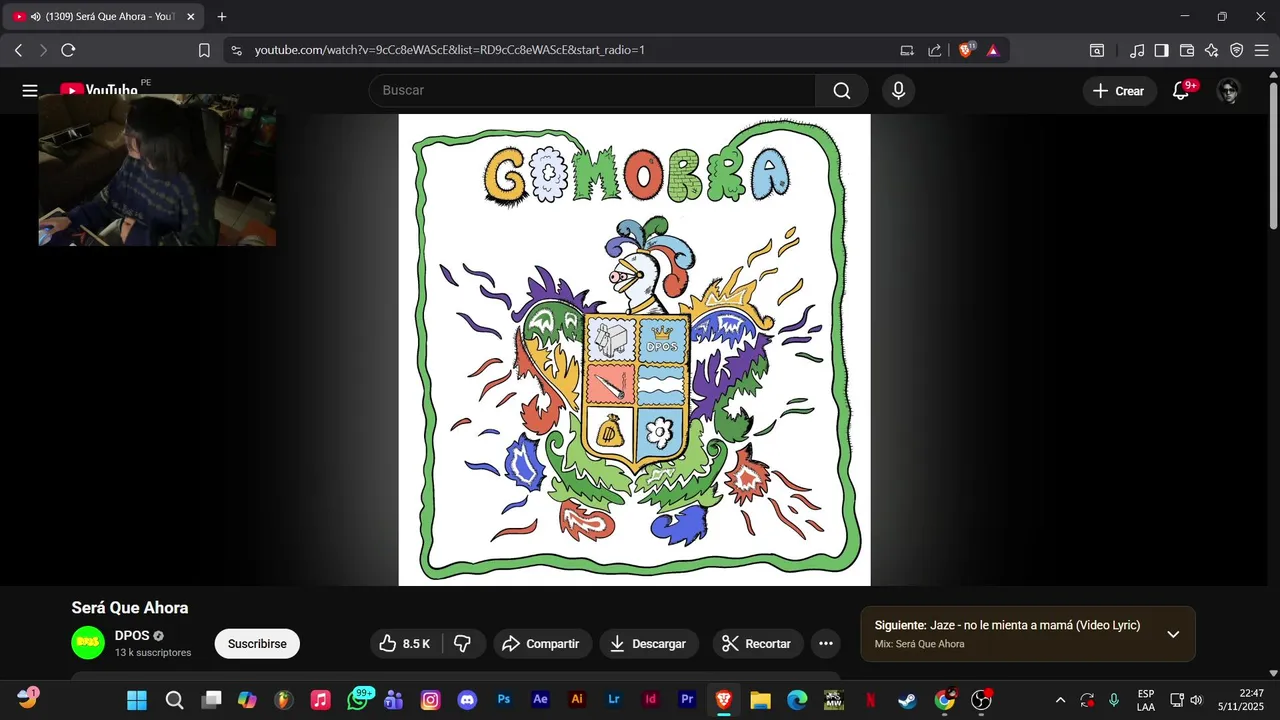The image size is (1280, 720).
Task: Download the video with Descargar
Action: coord(648,644)
